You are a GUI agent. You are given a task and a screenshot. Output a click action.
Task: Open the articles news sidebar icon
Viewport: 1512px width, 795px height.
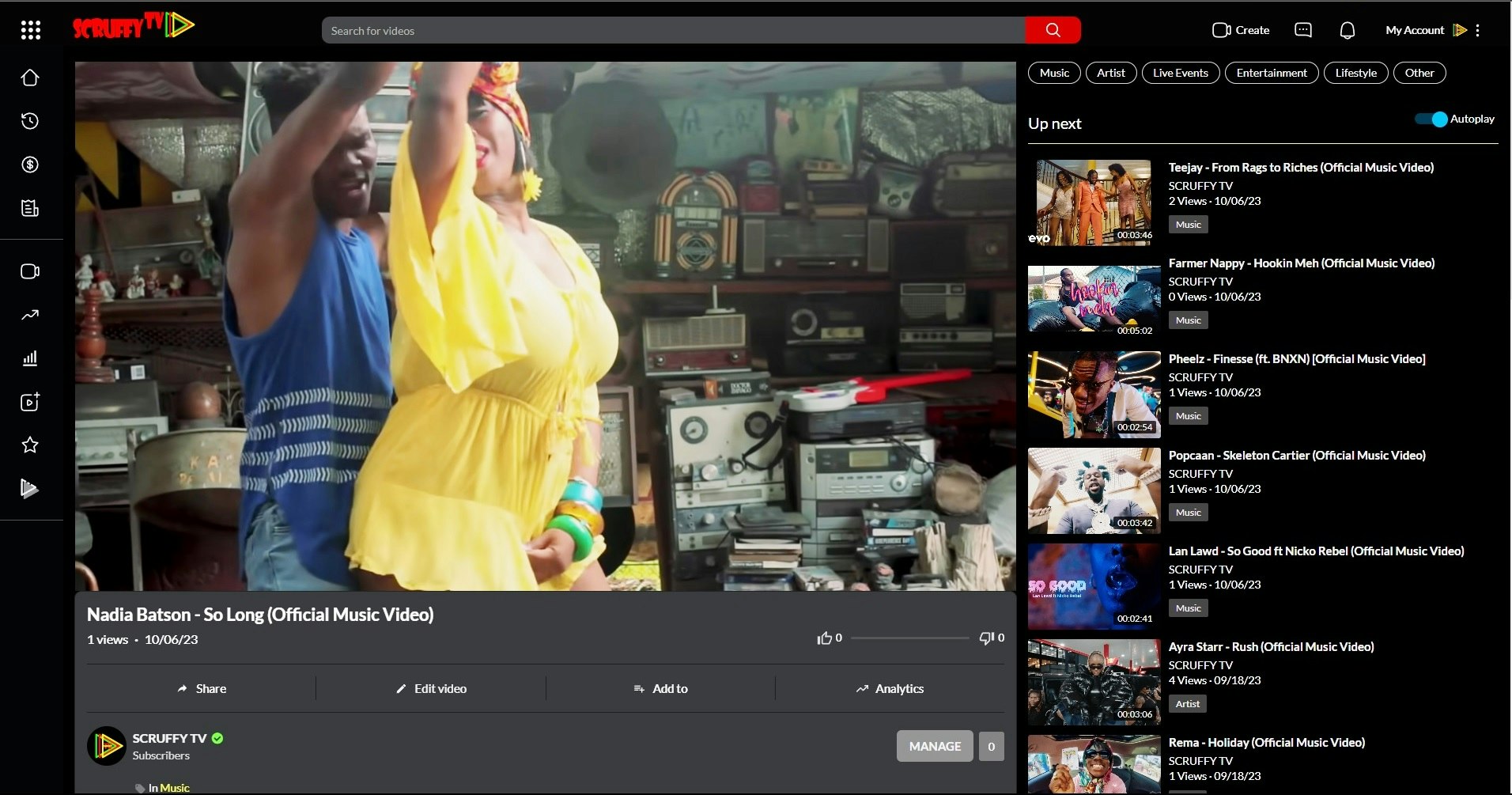point(30,208)
